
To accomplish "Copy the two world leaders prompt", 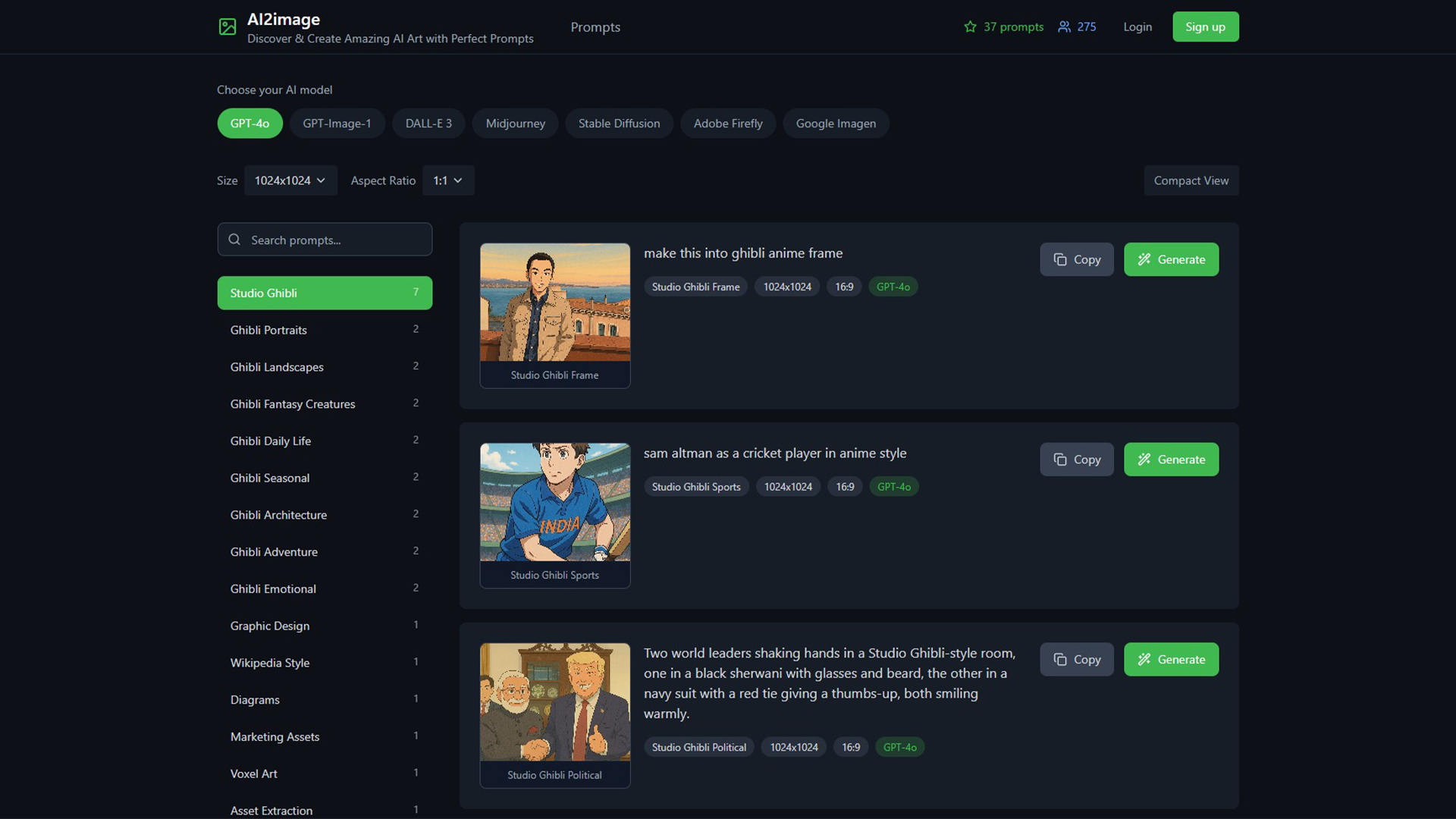I will point(1076,660).
